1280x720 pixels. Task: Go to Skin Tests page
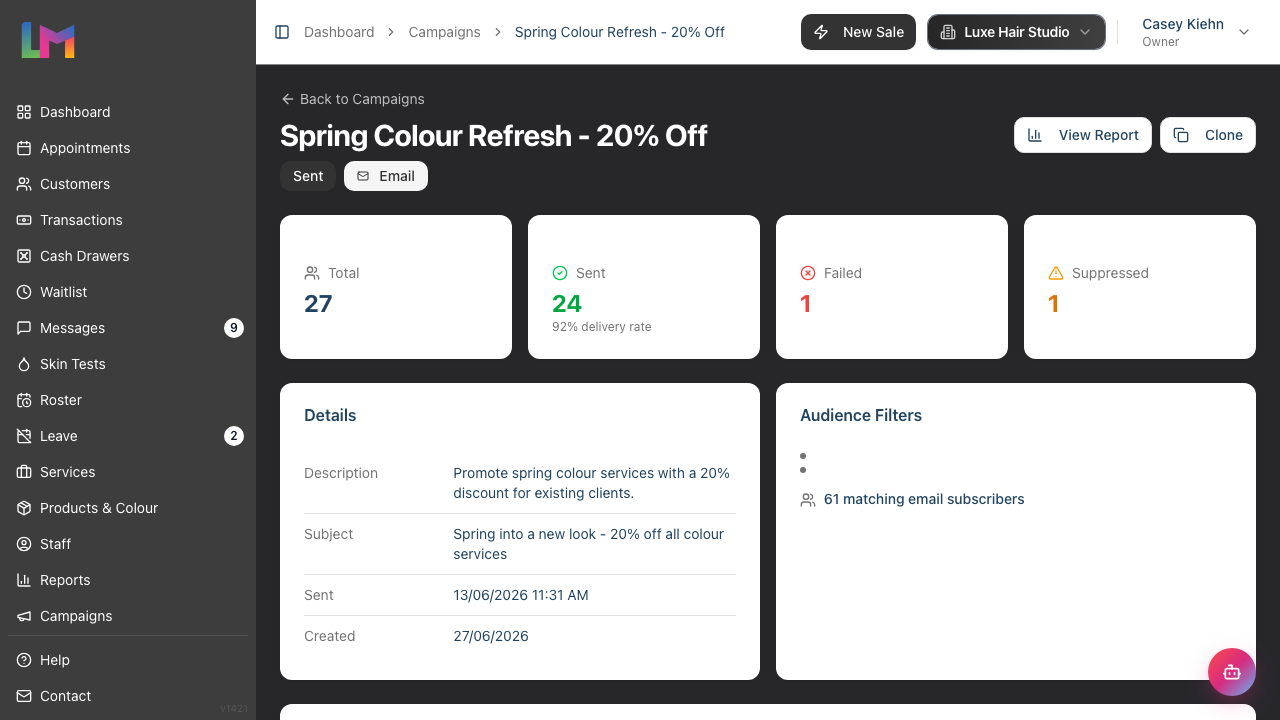click(x=128, y=364)
